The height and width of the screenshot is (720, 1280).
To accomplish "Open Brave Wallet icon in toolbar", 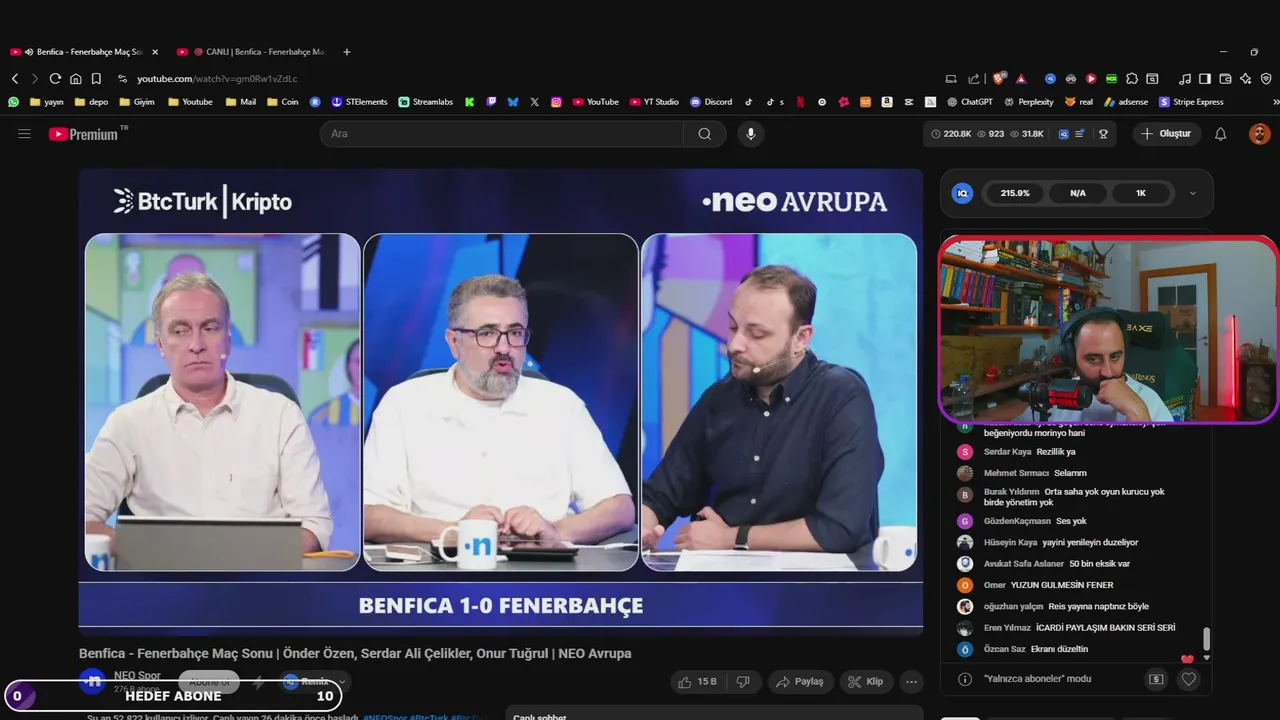I will pyautogui.click(x=1225, y=79).
